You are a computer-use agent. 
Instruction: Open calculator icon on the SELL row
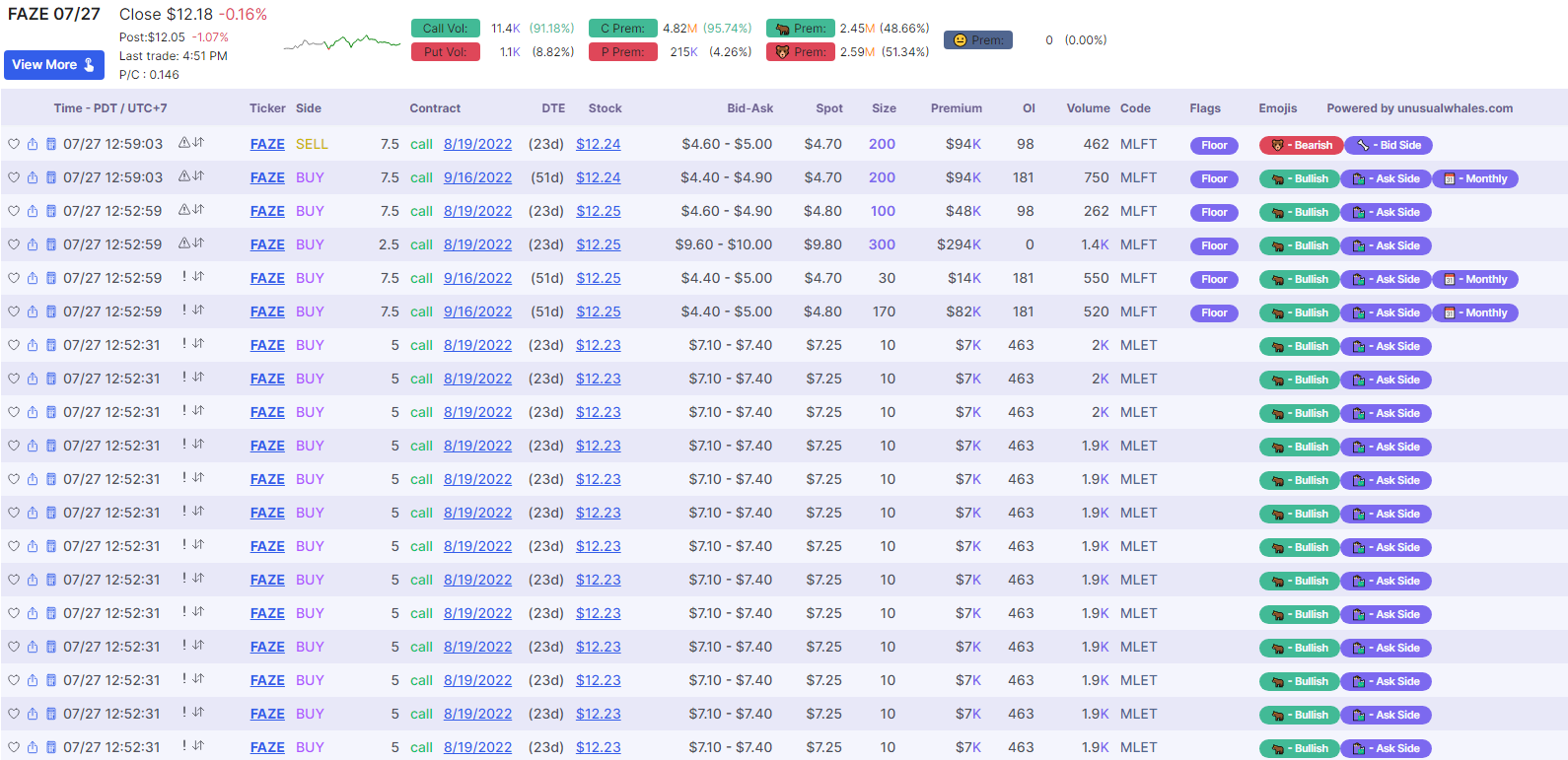point(51,144)
